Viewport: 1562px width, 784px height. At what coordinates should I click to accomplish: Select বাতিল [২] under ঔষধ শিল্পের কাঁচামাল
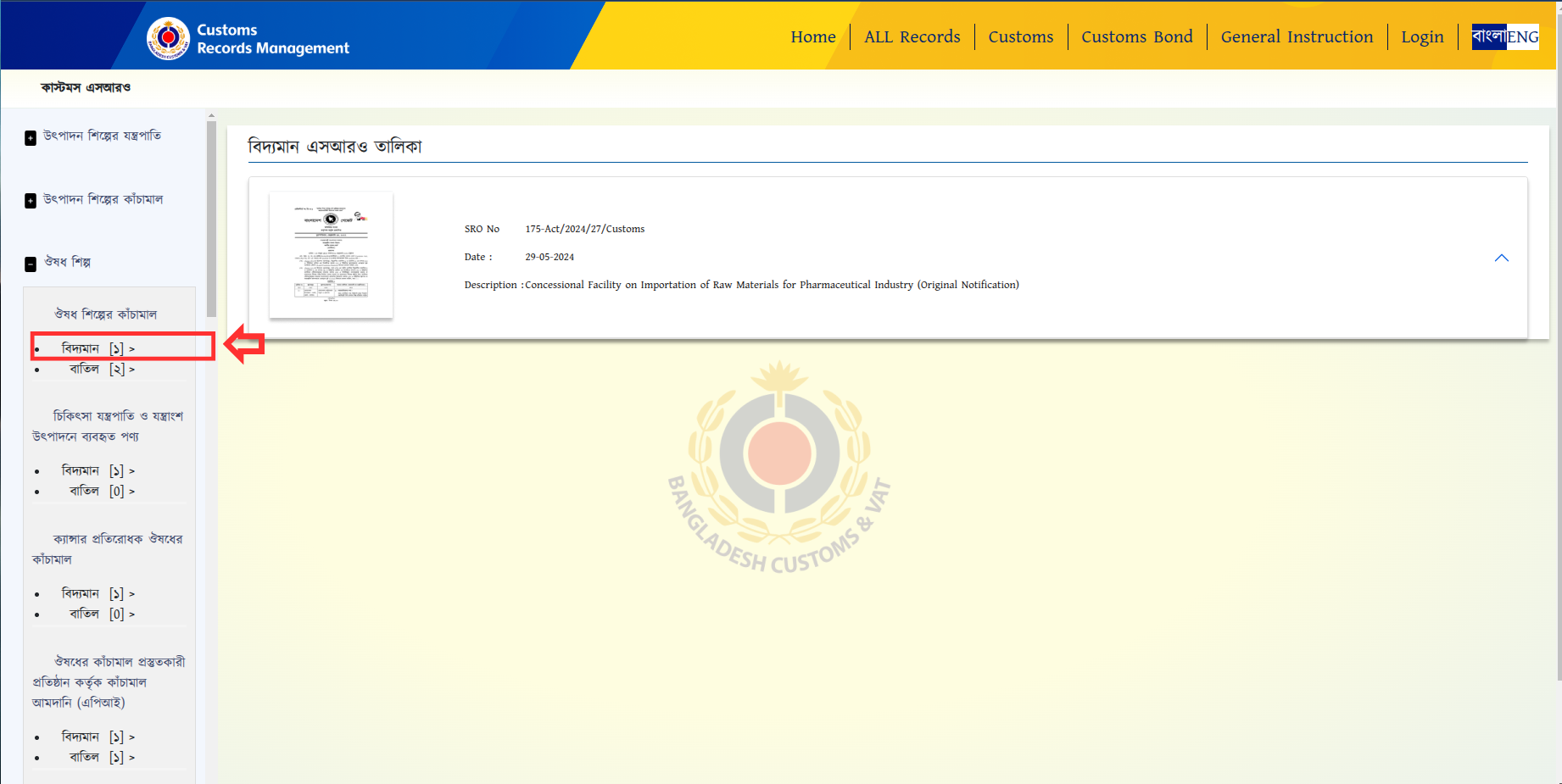(101, 369)
